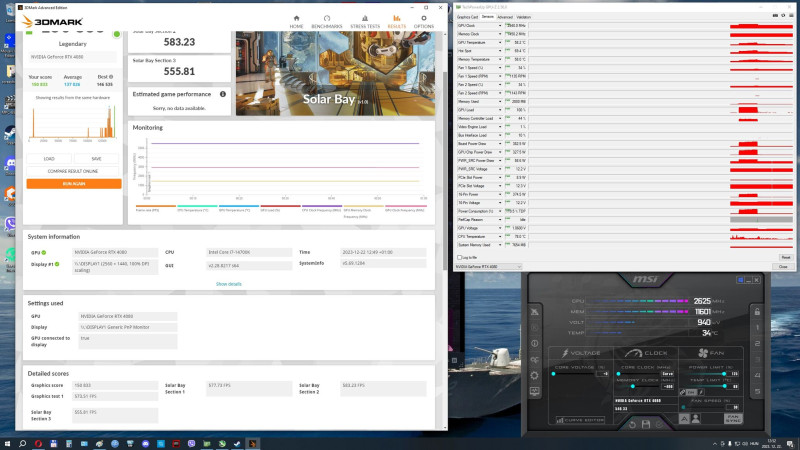This screenshot has height=450, width=800.
Task: Open Hot Spot sensor dropdown arrow
Action: coord(499,51)
